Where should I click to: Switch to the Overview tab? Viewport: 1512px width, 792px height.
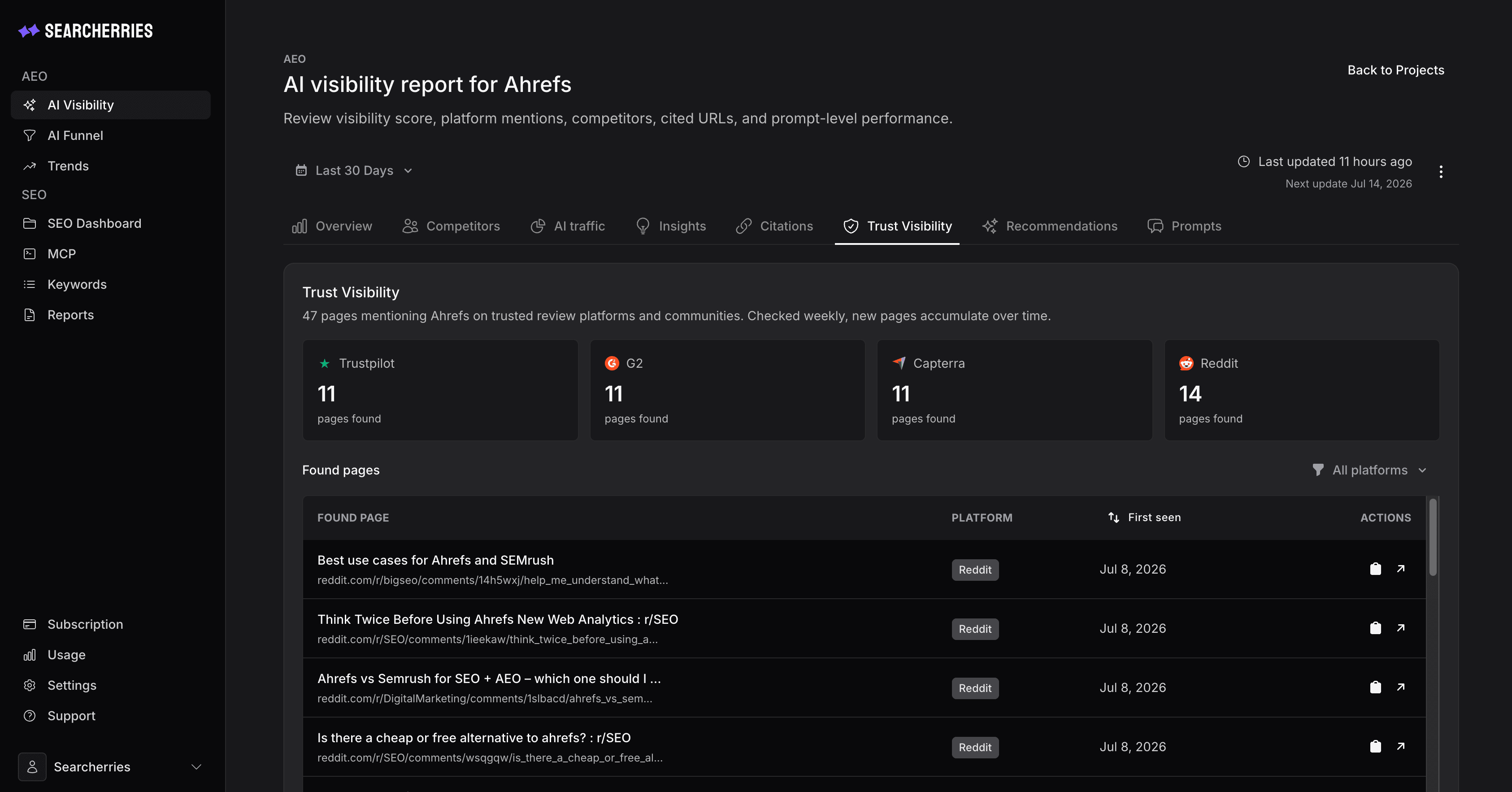[332, 226]
